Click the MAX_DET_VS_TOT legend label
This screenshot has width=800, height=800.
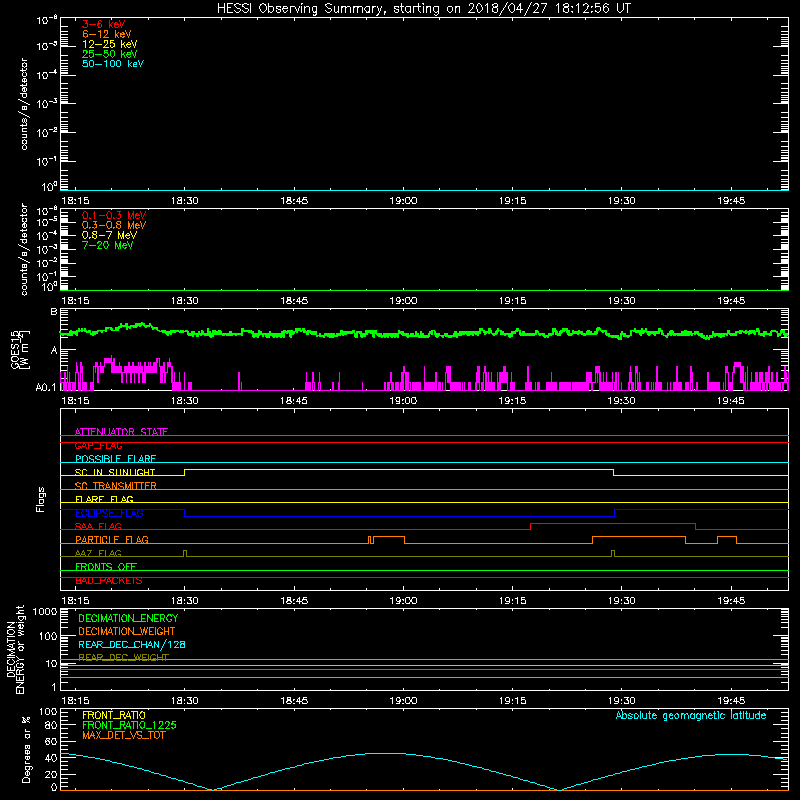(123, 735)
